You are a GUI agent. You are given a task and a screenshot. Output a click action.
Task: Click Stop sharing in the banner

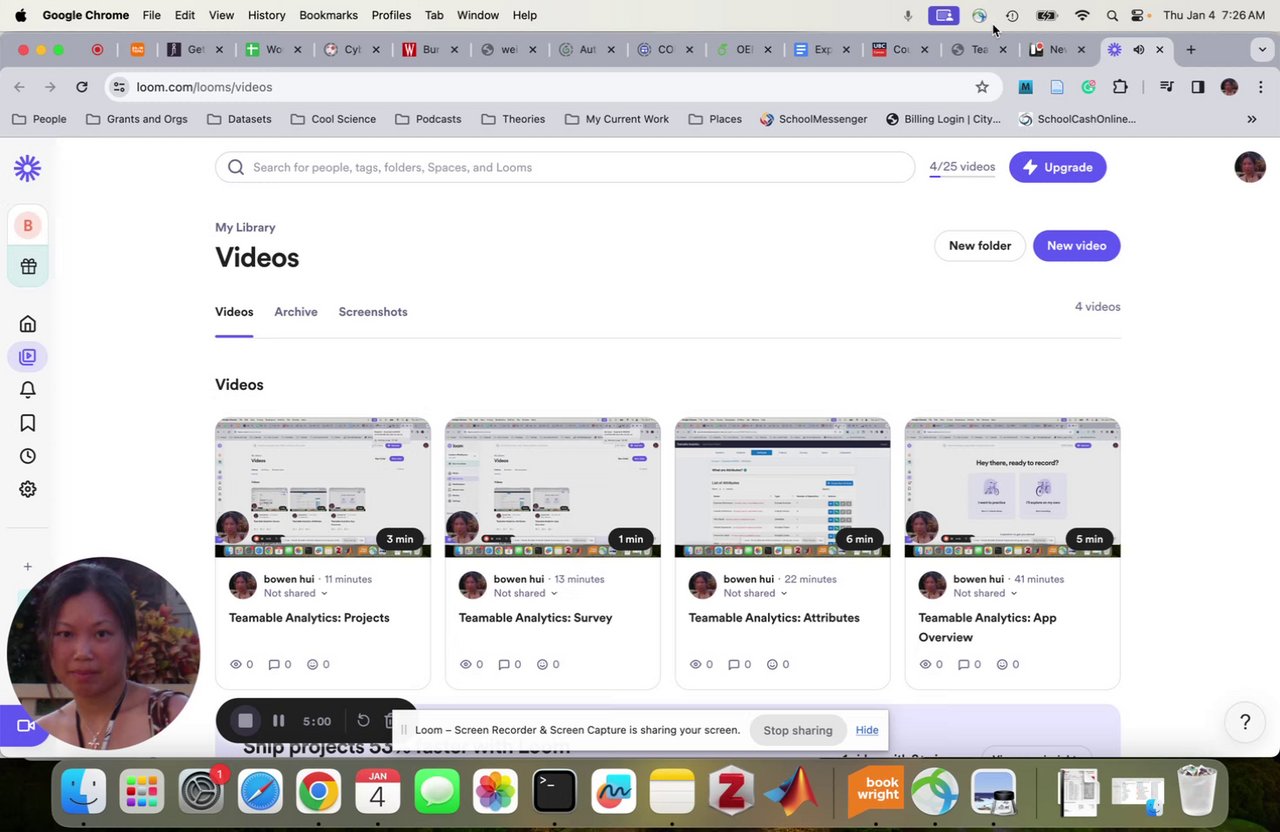point(798,730)
